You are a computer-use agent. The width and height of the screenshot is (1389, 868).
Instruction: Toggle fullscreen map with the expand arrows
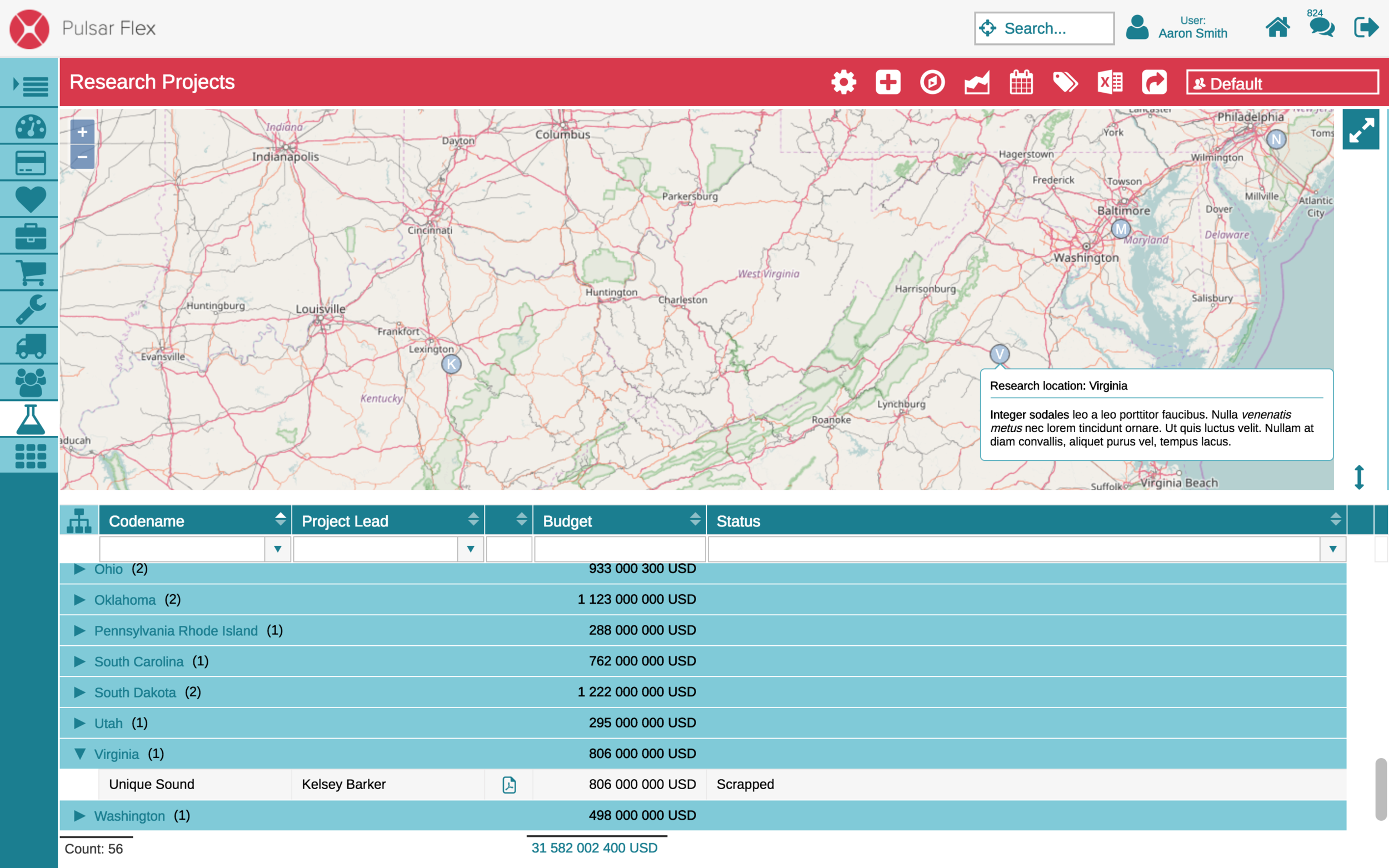pos(1360,130)
